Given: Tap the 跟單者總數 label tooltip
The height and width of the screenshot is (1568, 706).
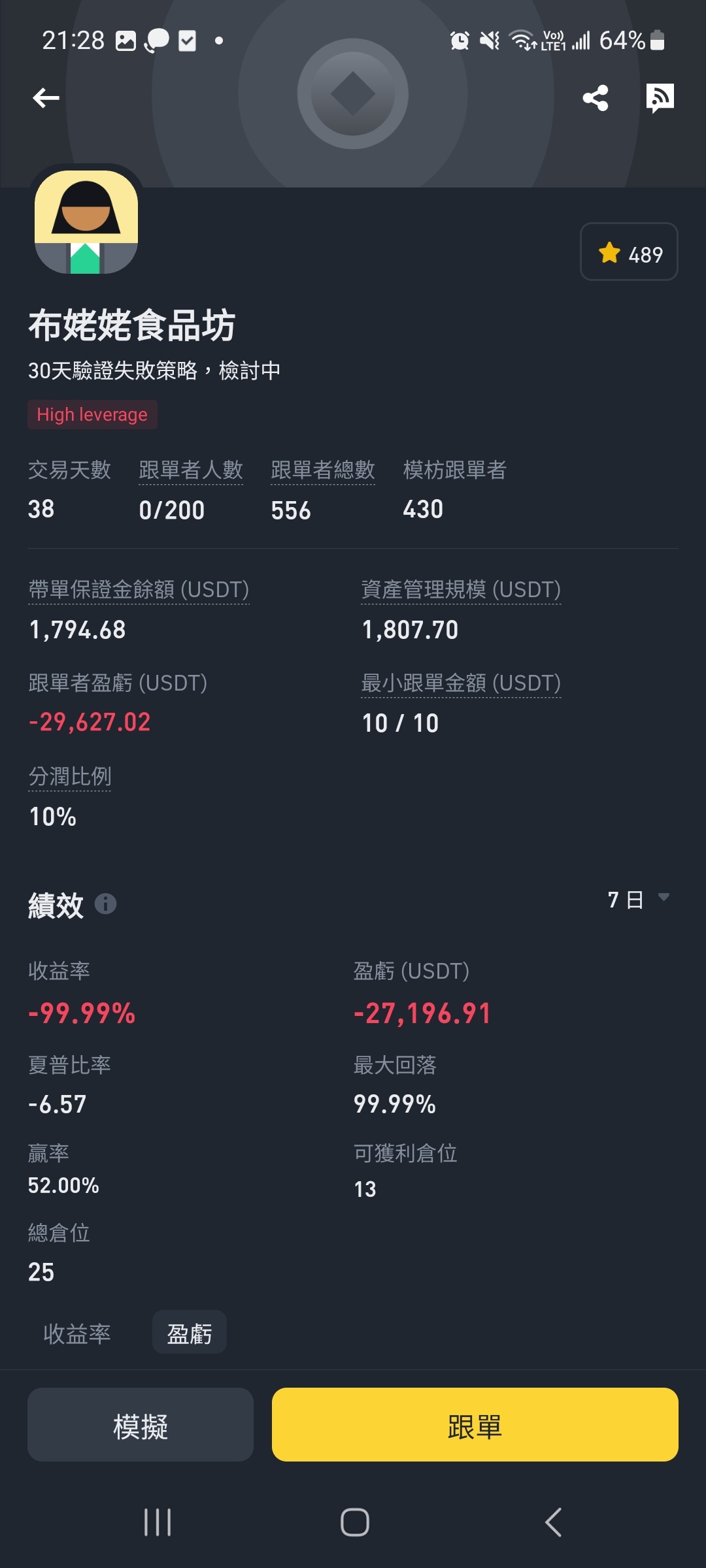Looking at the screenshot, I should pyautogui.click(x=323, y=470).
